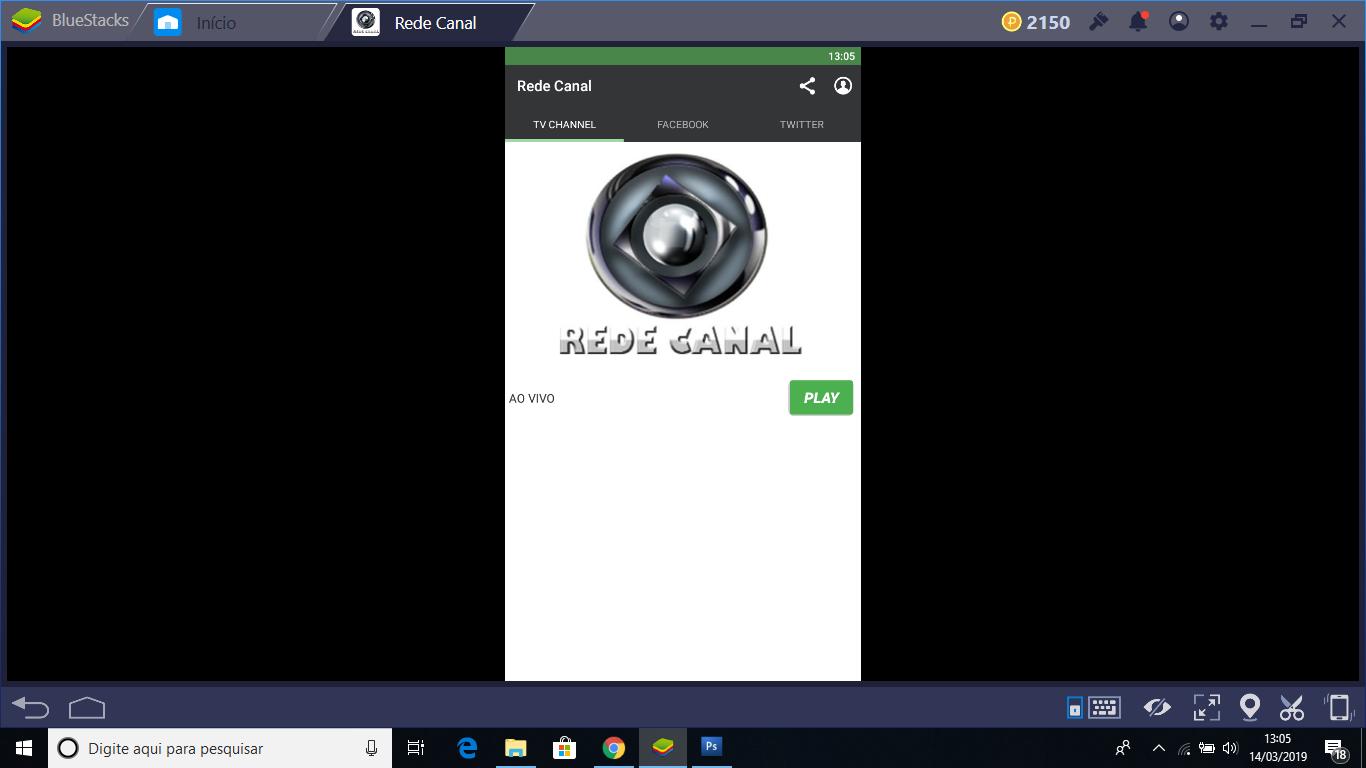Switch to the TWITTER tab
This screenshot has width=1366, height=768.
802,124
